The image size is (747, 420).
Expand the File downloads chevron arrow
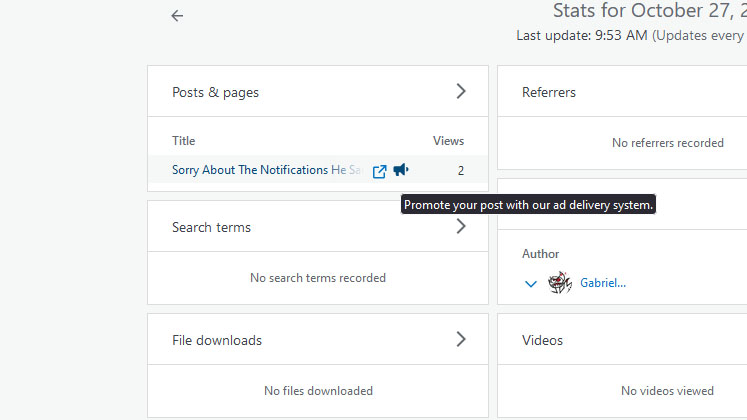(x=461, y=339)
